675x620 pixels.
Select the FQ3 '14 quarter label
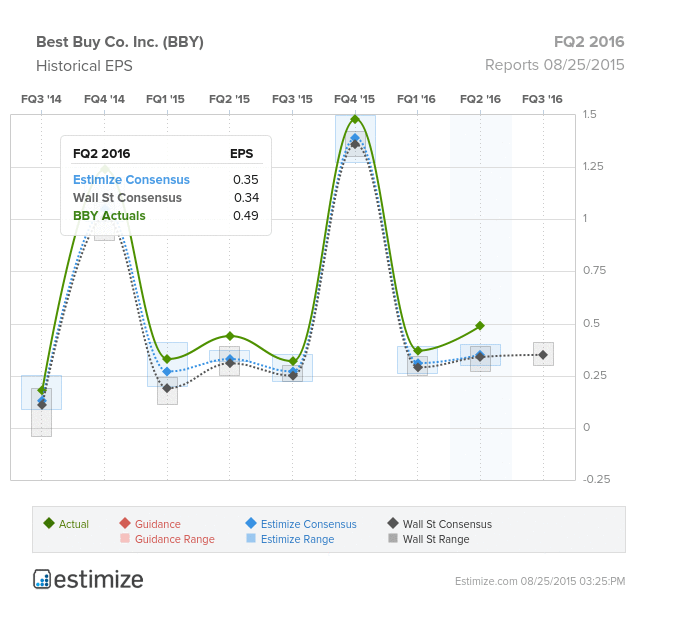pyautogui.click(x=41, y=99)
